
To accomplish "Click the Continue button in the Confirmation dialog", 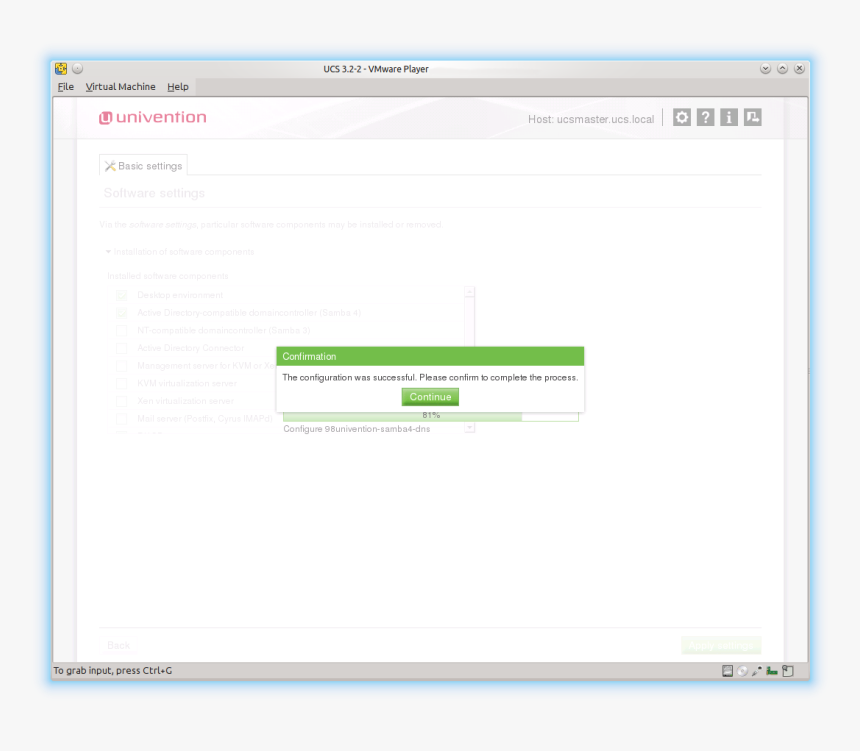I will pos(430,397).
